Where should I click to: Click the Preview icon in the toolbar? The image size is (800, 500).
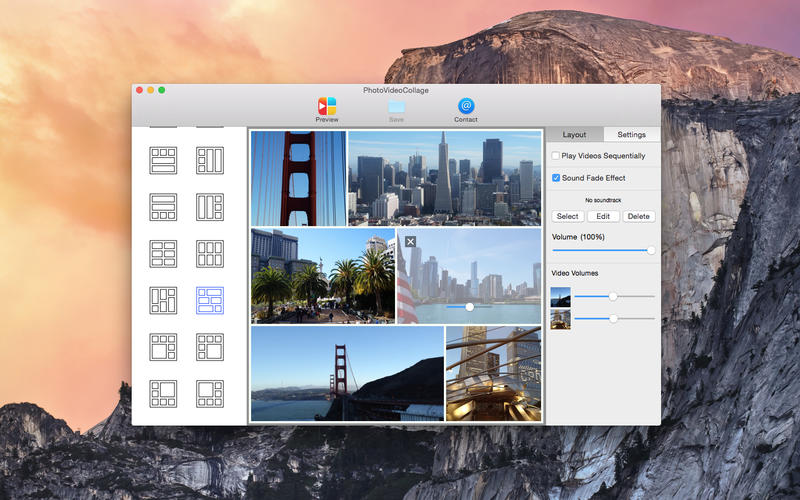(x=327, y=106)
